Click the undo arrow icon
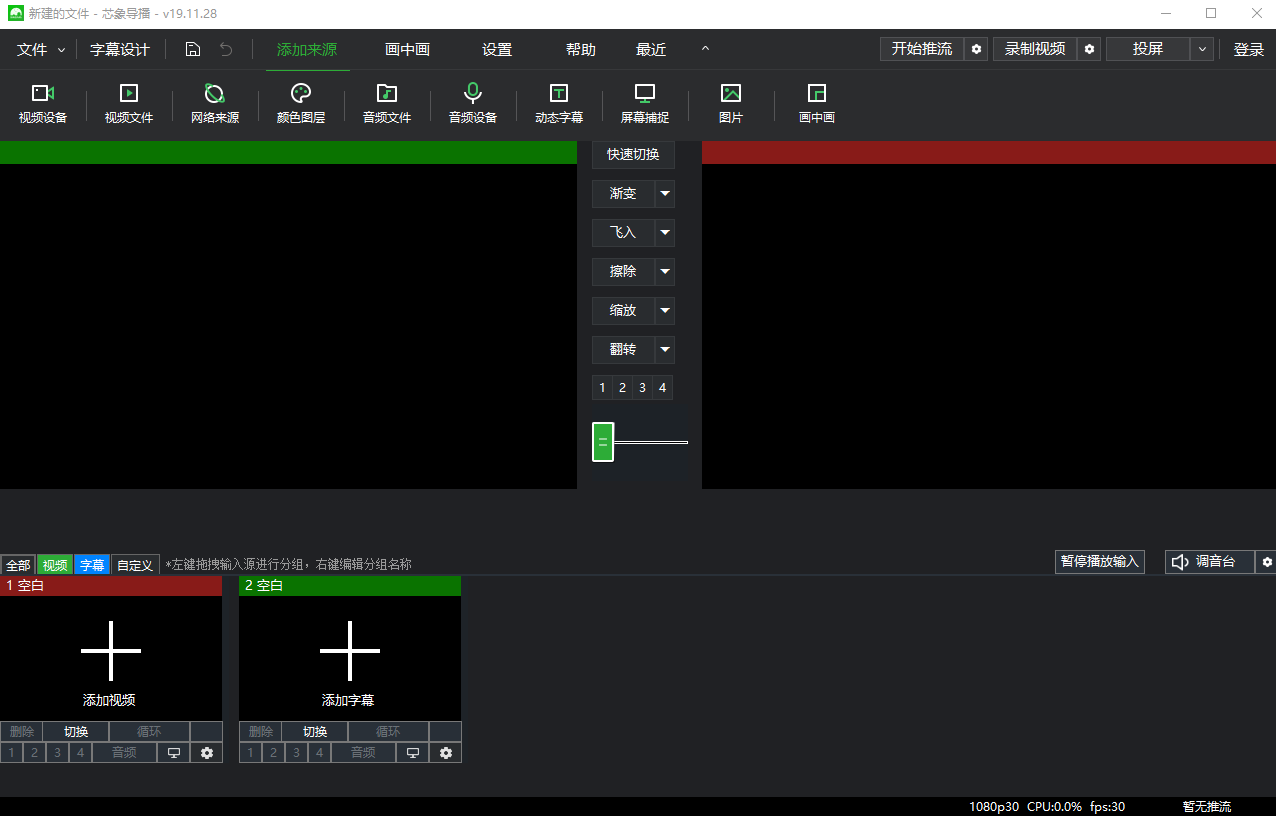The image size is (1276, 816). (x=226, y=49)
